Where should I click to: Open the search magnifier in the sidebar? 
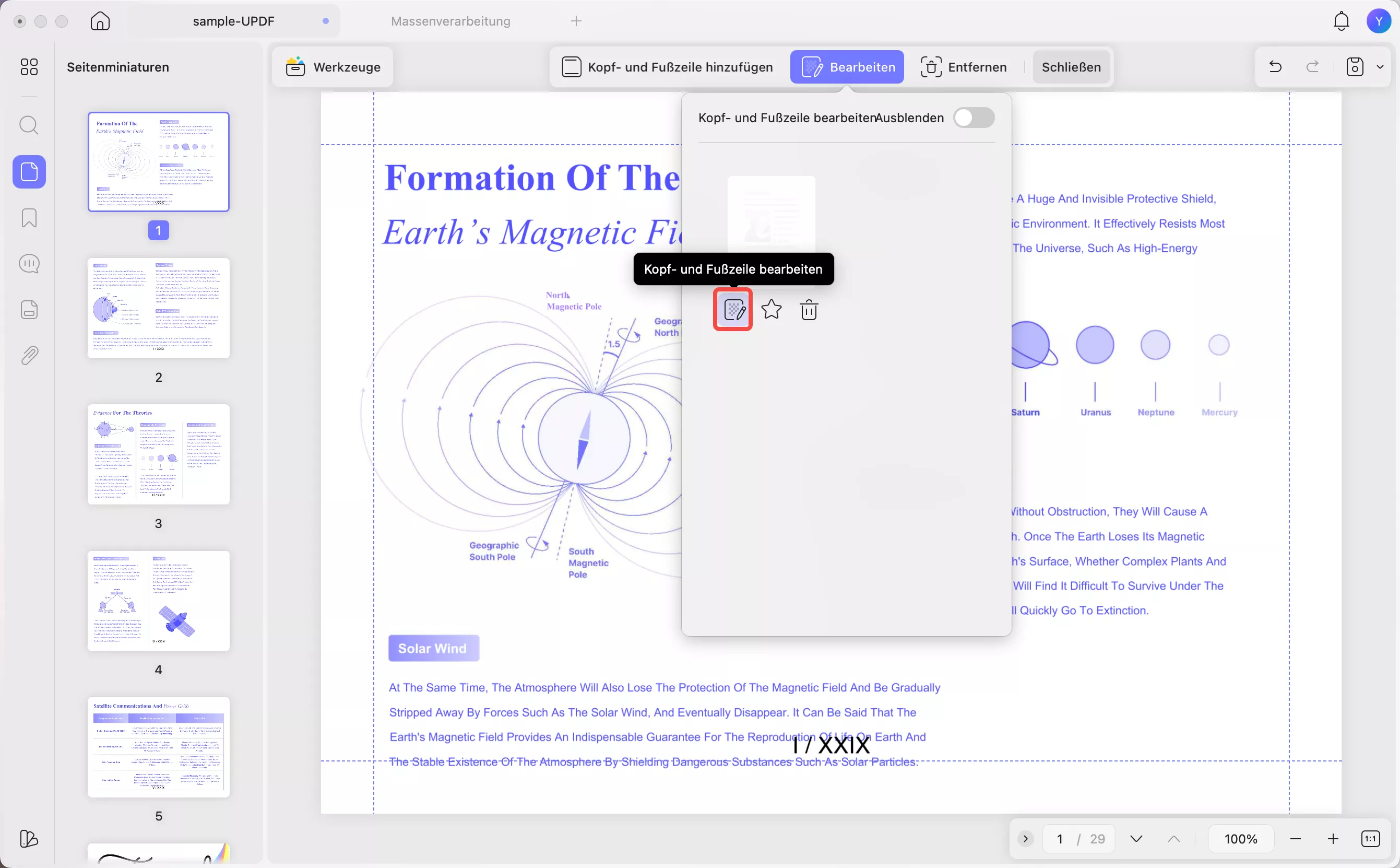coord(29,125)
